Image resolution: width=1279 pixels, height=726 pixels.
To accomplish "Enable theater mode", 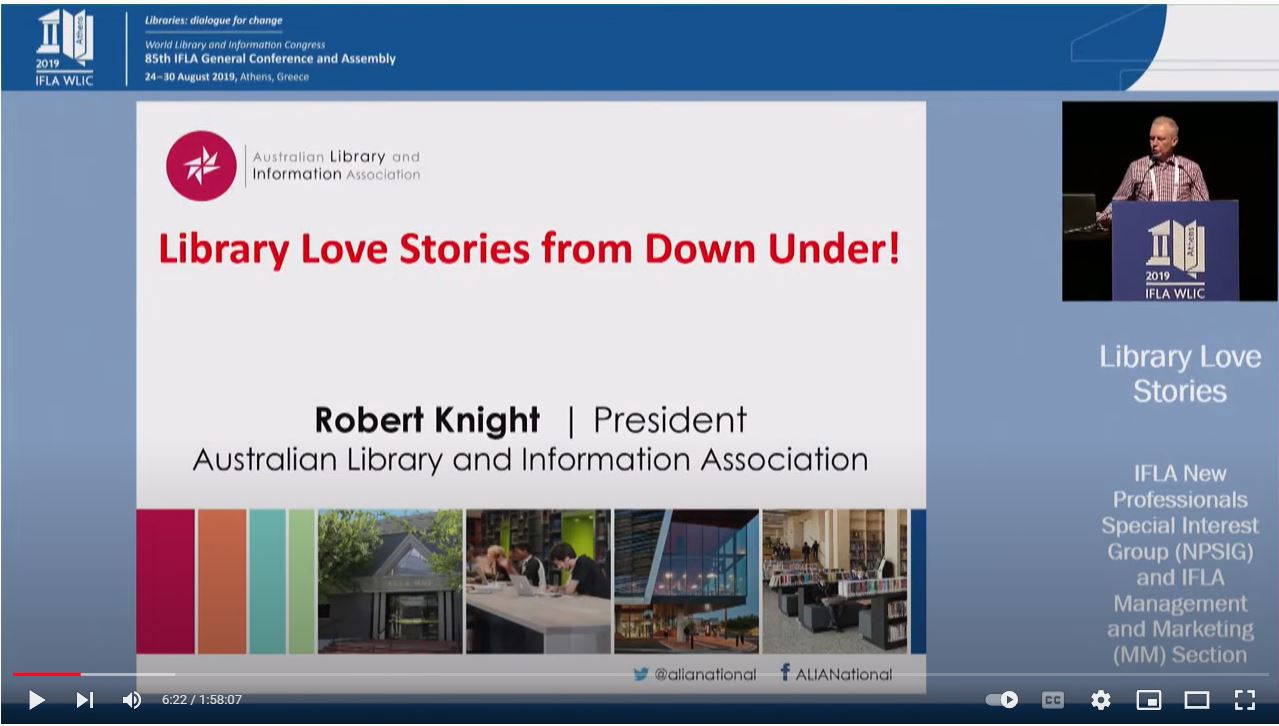I will click(1197, 700).
